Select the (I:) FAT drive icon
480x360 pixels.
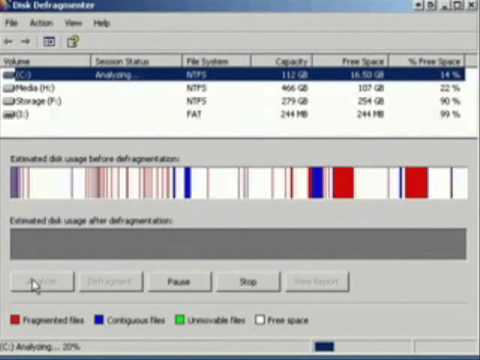(9, 114)
